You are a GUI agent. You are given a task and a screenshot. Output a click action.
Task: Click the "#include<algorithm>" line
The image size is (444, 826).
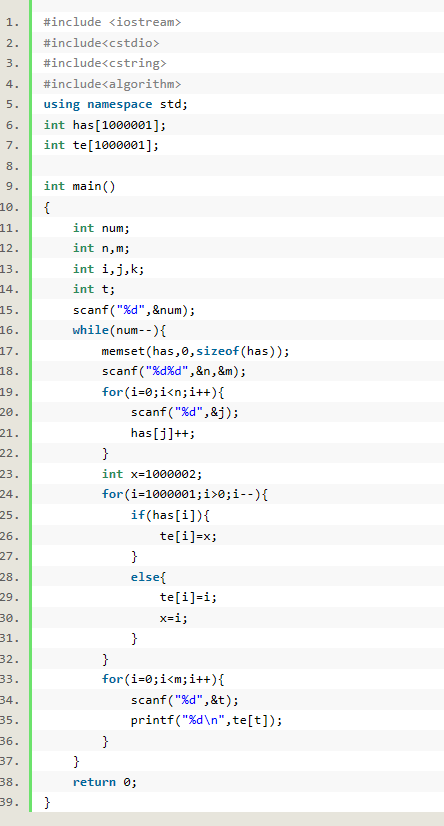pyautogui.click(x=112, y=84)
